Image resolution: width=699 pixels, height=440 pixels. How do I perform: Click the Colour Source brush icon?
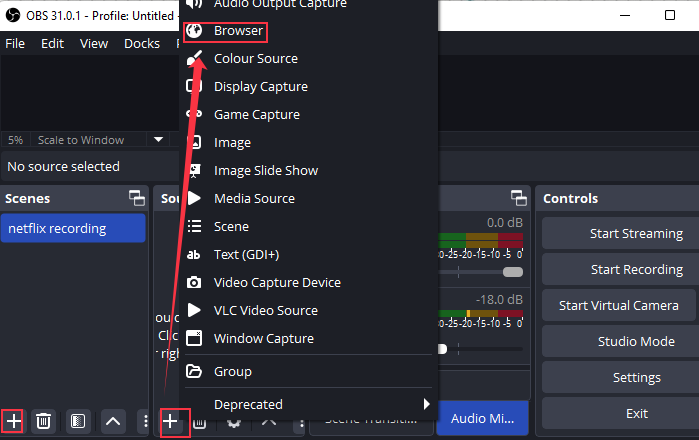click(x=194, y=58)
